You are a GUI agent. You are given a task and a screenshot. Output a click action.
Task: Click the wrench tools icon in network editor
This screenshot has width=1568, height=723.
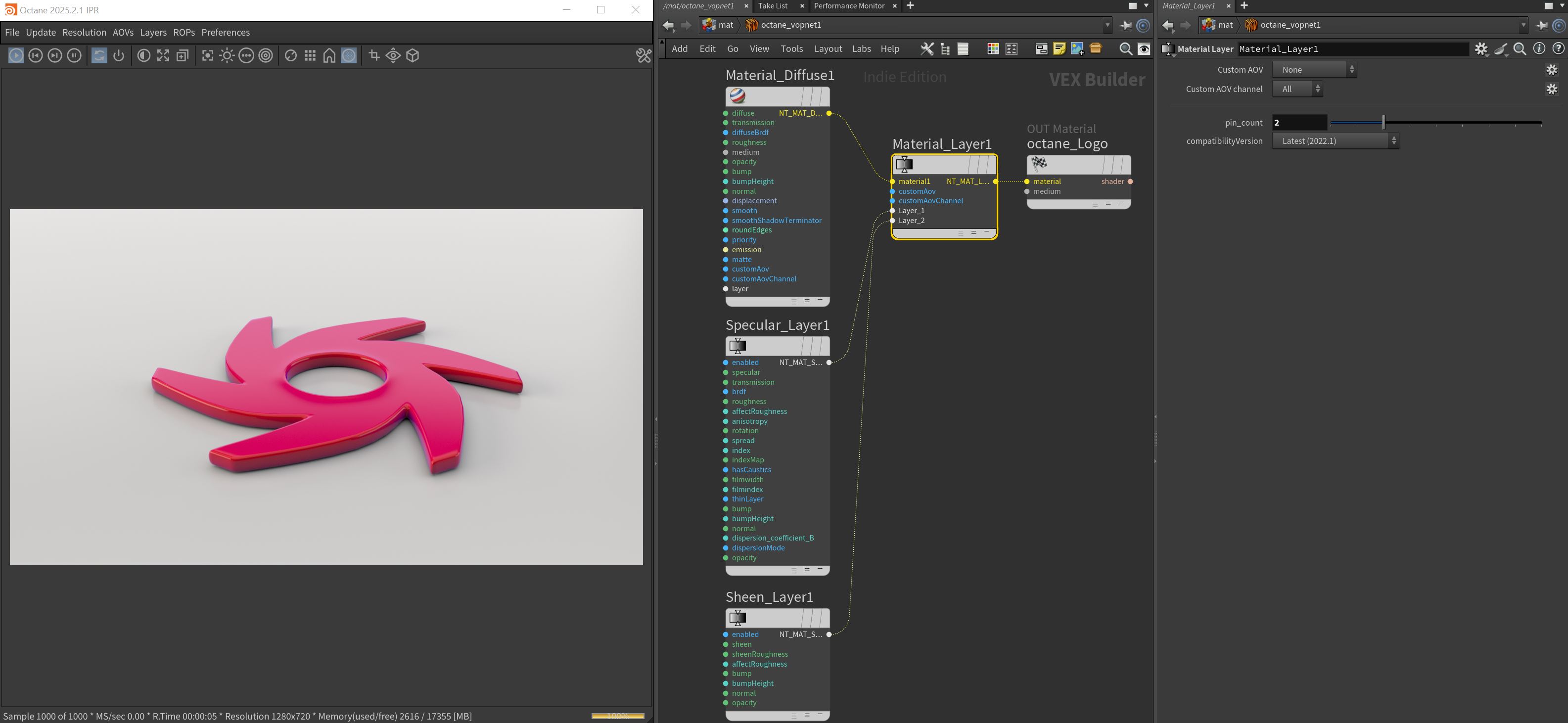pos(926,48)
